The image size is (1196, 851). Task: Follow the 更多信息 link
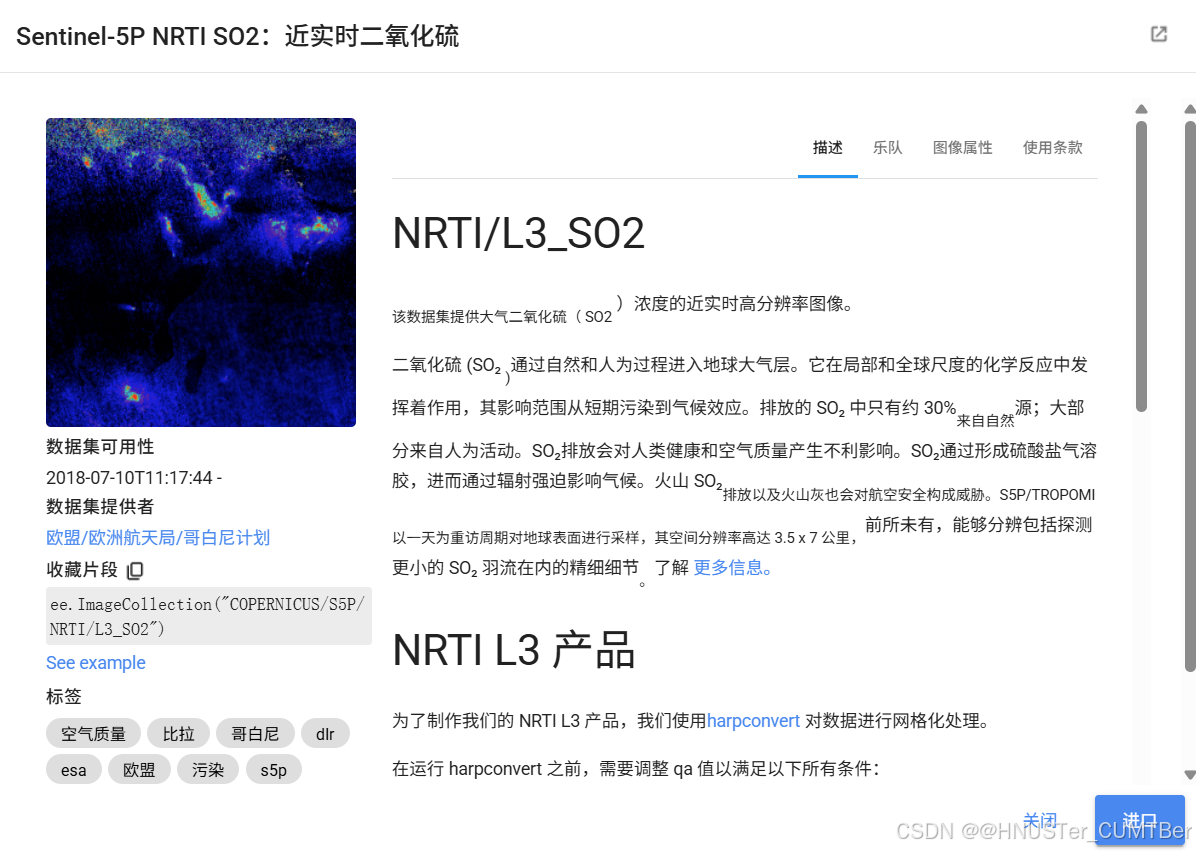732,567
